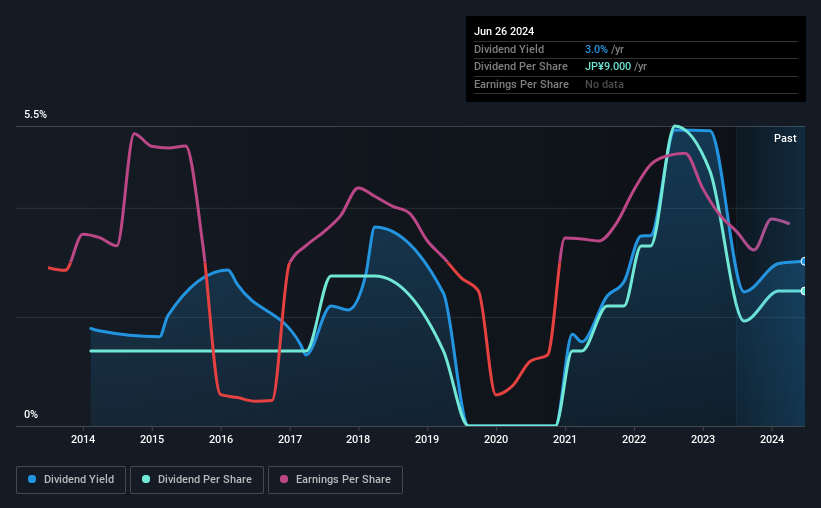This screenshot has height=508, width=821.
Task: Click the blue Dividend Yield legend dot
Action: [32, 479]
